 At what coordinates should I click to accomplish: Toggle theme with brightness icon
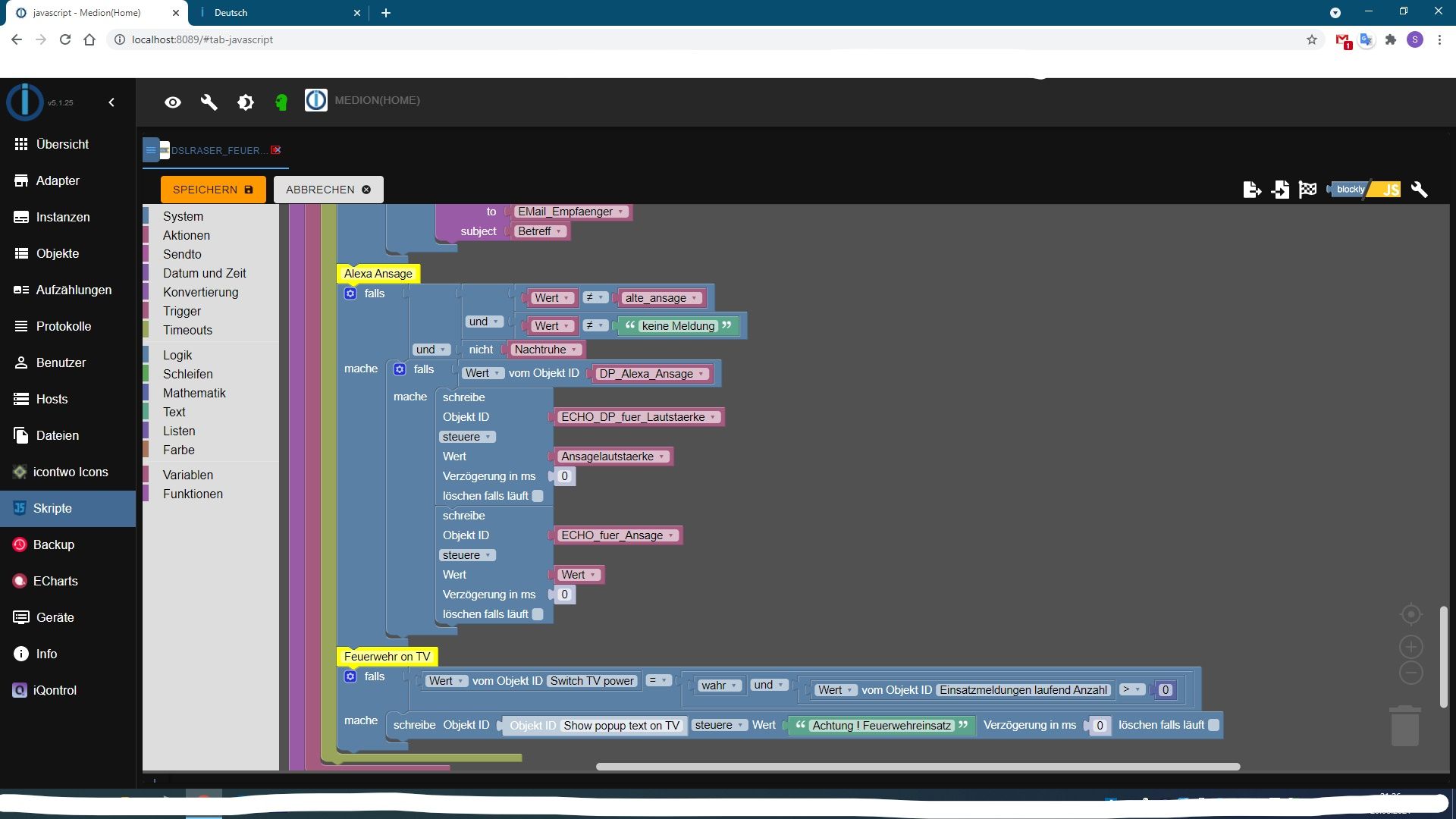(246, 102)
